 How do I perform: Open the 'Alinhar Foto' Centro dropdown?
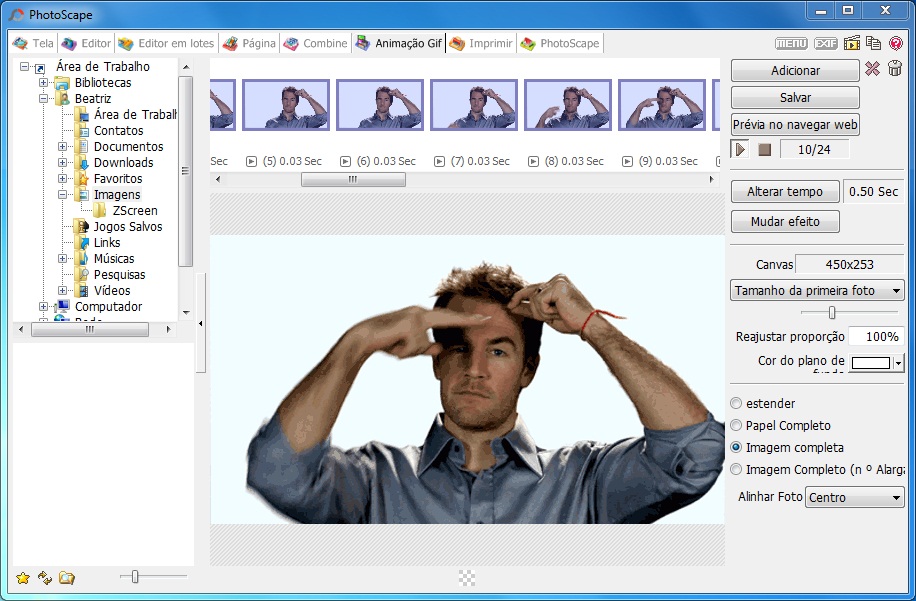click(x=855, y=497)
